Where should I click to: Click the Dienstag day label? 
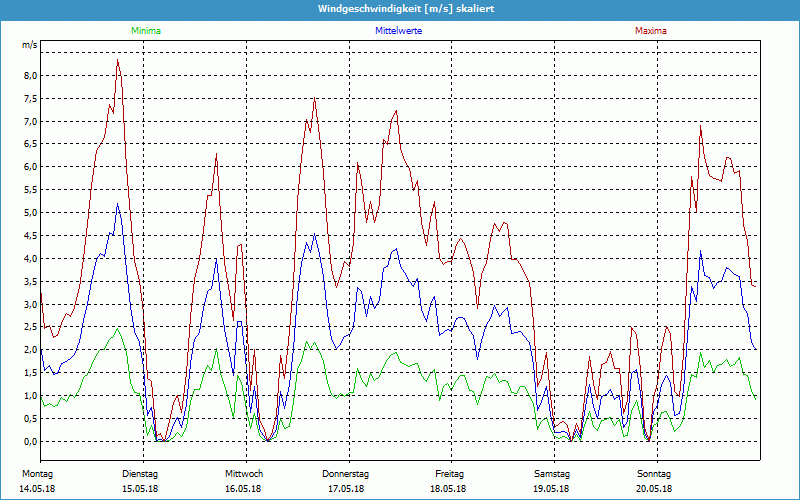[140, 474]
